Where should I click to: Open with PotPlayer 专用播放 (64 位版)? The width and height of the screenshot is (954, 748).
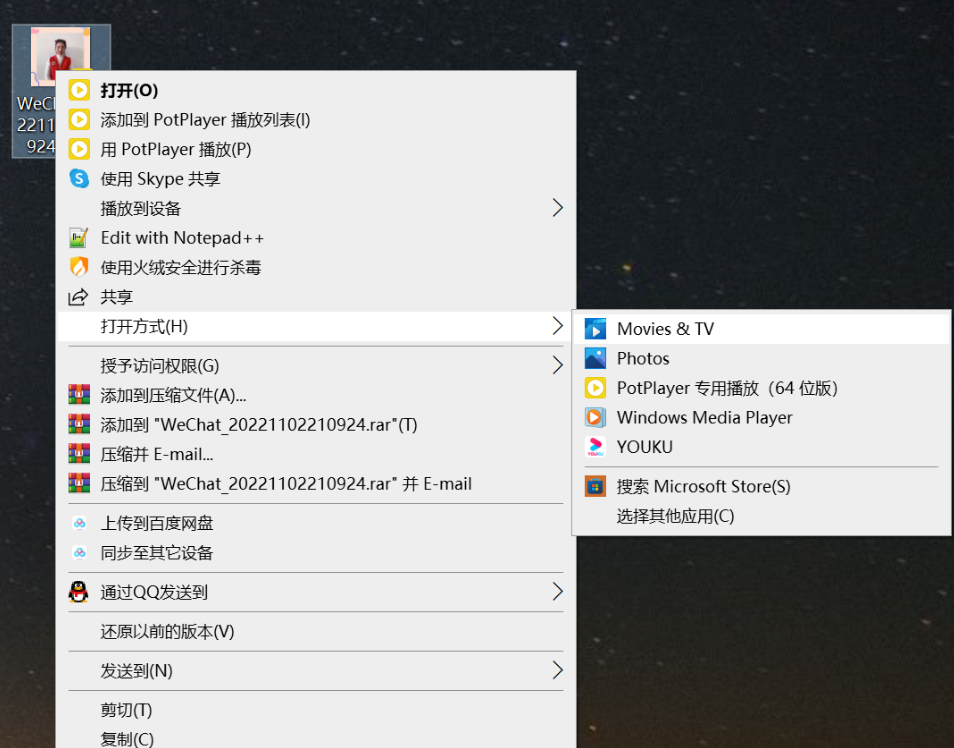coord(761,388)
